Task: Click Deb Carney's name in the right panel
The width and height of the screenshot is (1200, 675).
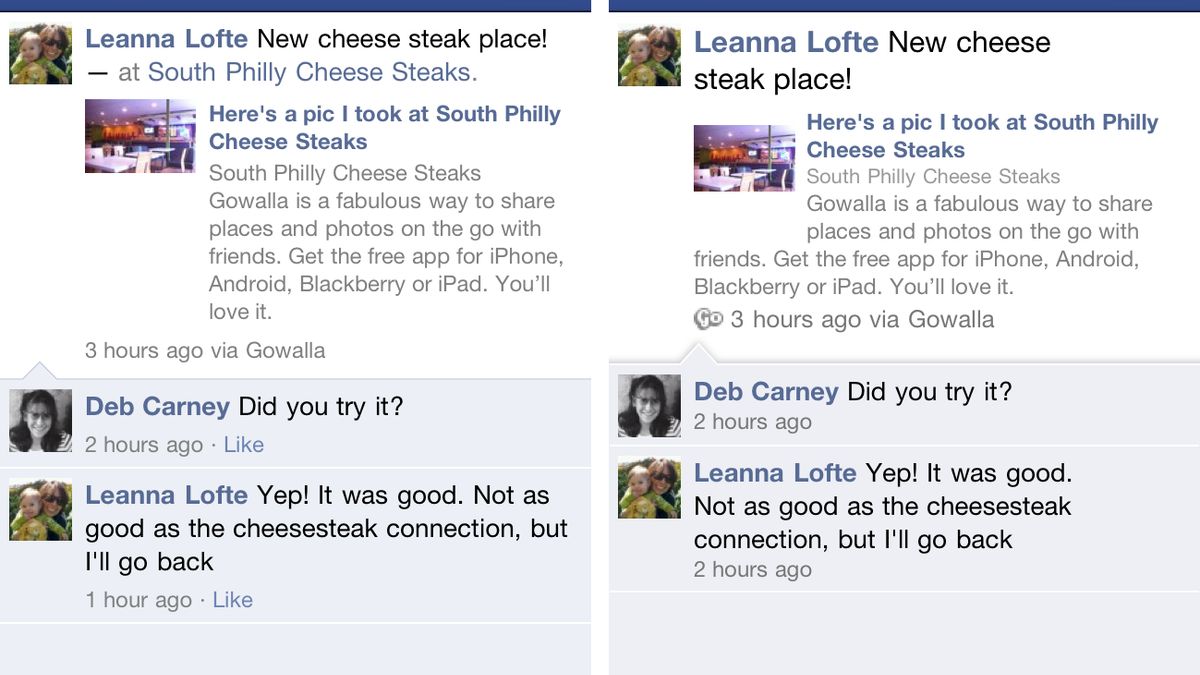Action: pos(765,391)
